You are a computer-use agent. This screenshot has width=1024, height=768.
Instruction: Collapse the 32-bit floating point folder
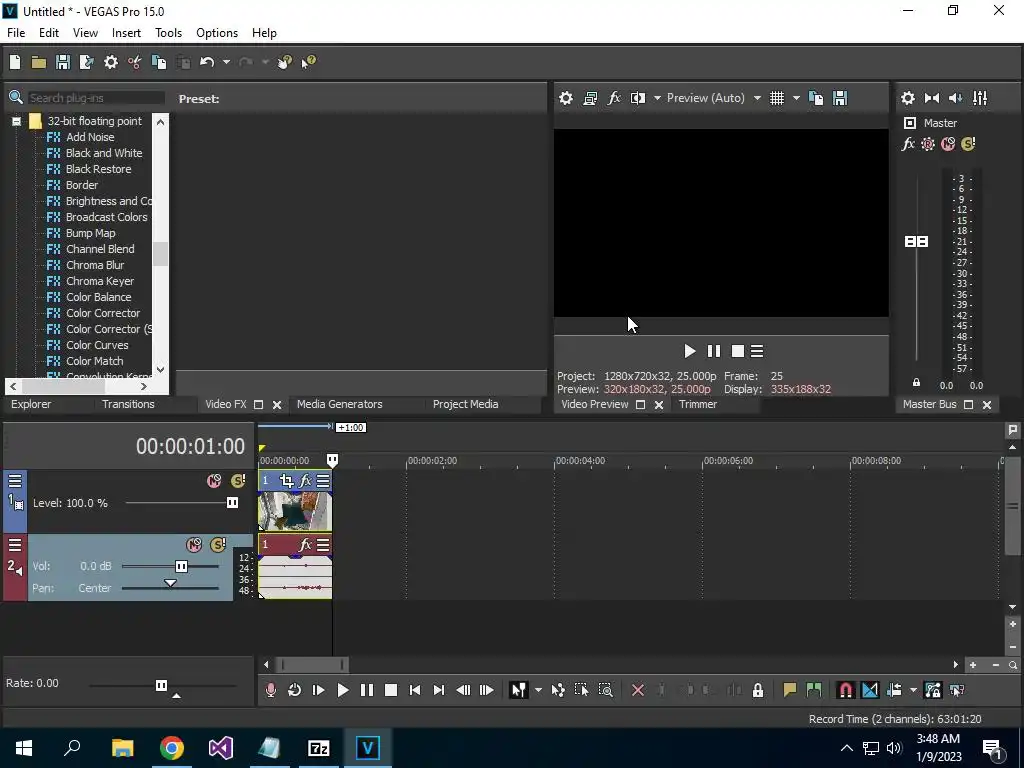point(16,121)
